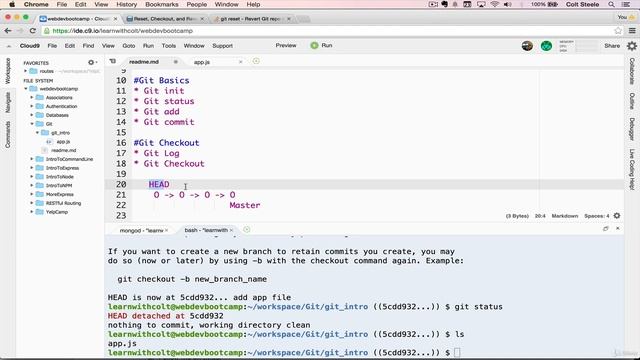Click the green user avatar
The image size is (640, 360).
point(546,46)
